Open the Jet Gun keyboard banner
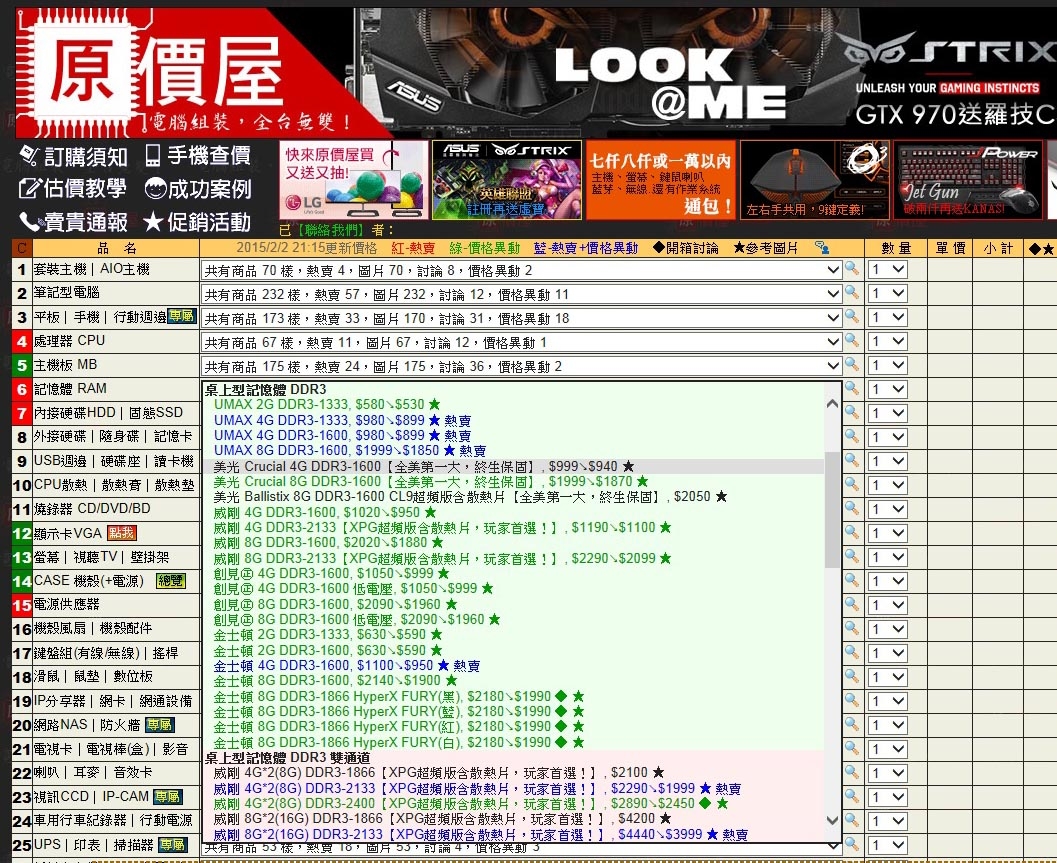The height and width of the screenshot is (863, 1057). [x=967, y=180]
